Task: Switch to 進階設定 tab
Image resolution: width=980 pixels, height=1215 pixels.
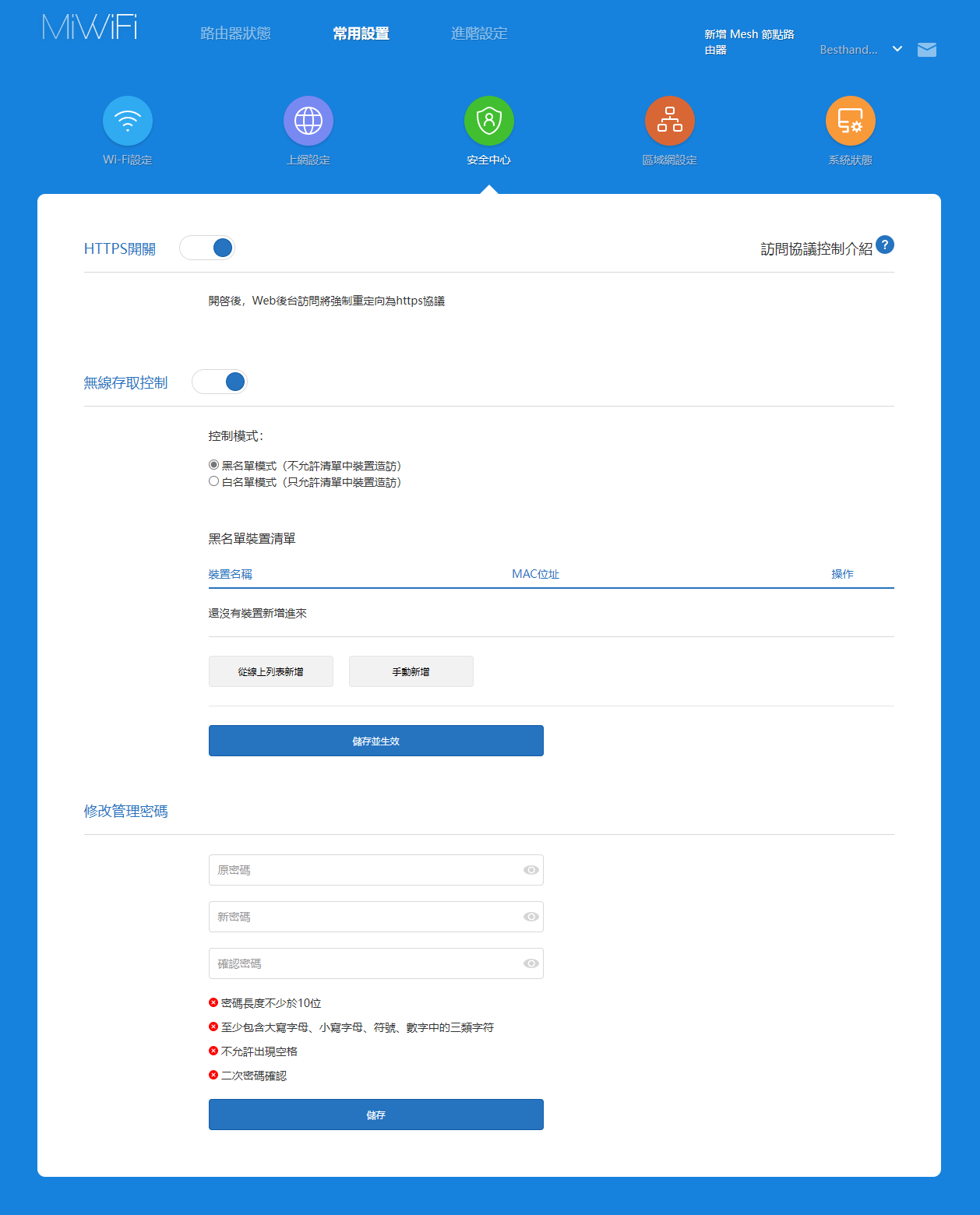Action: (x=479, y=33)
